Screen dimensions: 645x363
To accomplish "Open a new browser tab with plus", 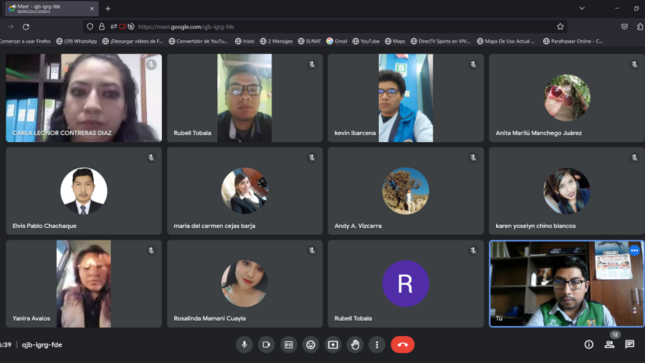I will [x=108, y=9].
